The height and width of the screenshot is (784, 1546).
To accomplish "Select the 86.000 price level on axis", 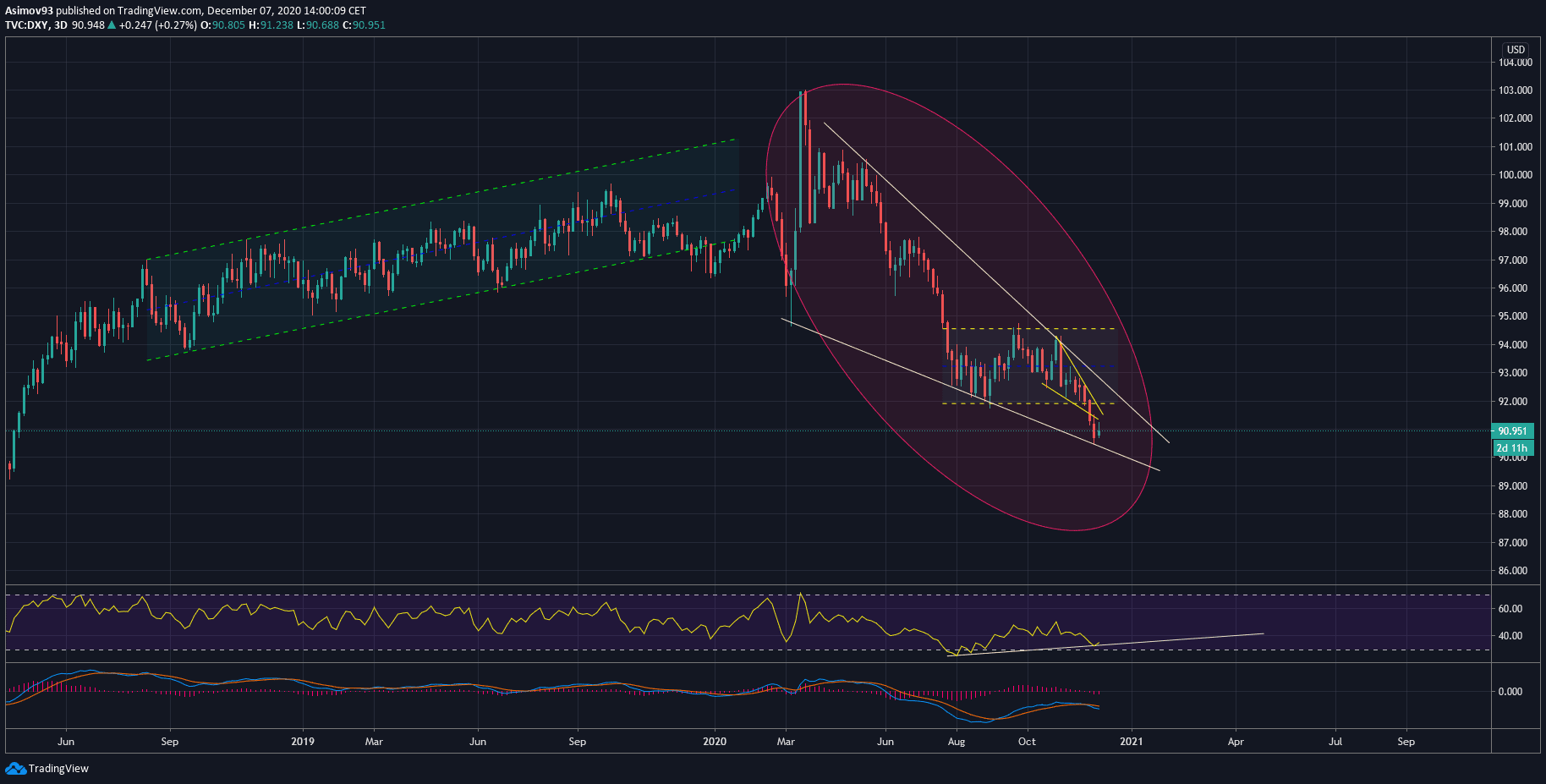I will [1515, 571].
